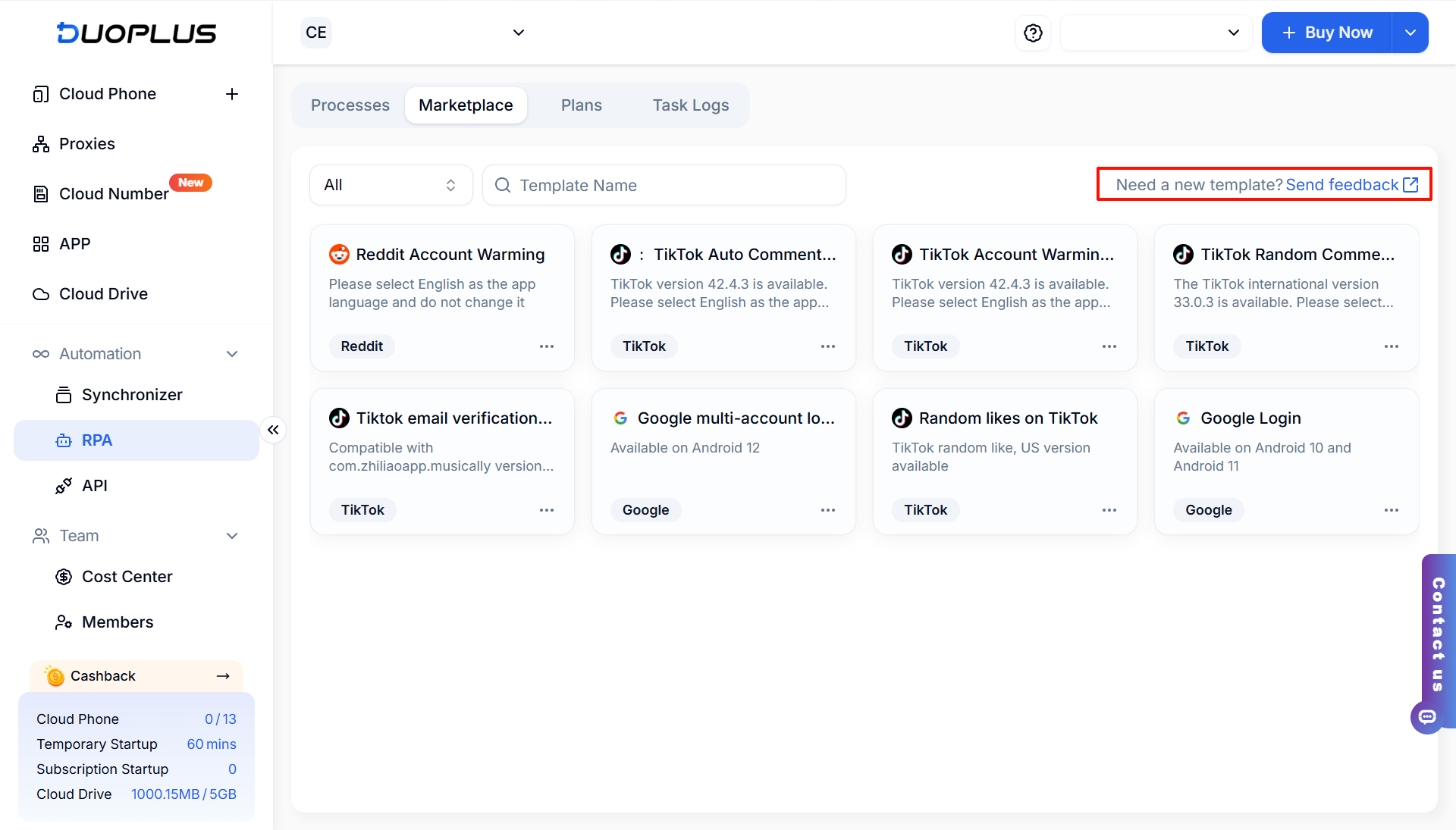Image resolution: width=1456 pixels, height=830 pixels.
Task: Click the DuoPlus logo
Action: [x=136, y=33]
